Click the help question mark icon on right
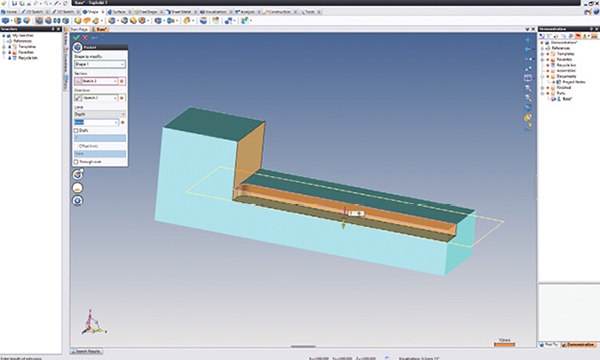The height and width of the screenshot is (360, 600). coord(529,126)
